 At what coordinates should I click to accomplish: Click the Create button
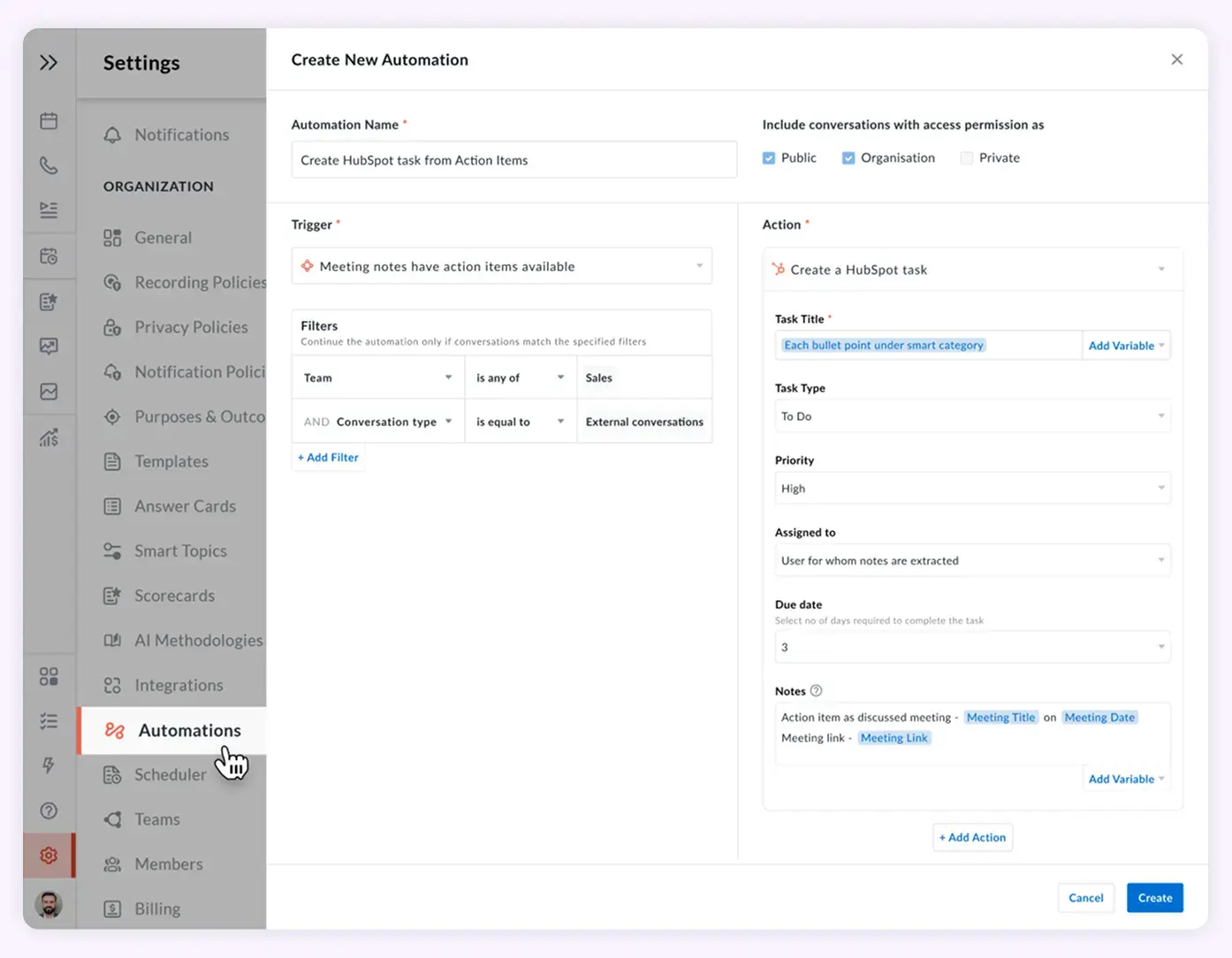point(1155,898)
